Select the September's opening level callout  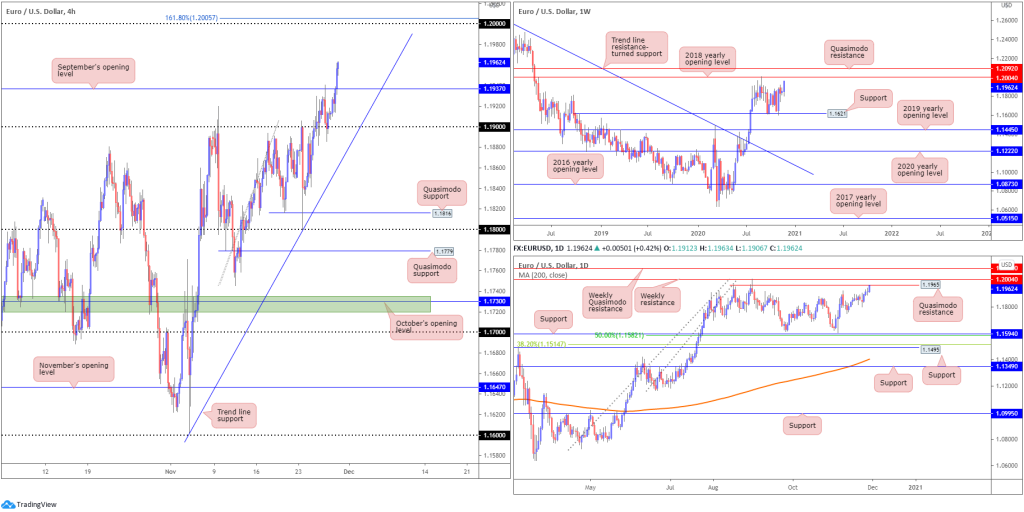click(93, 71)
